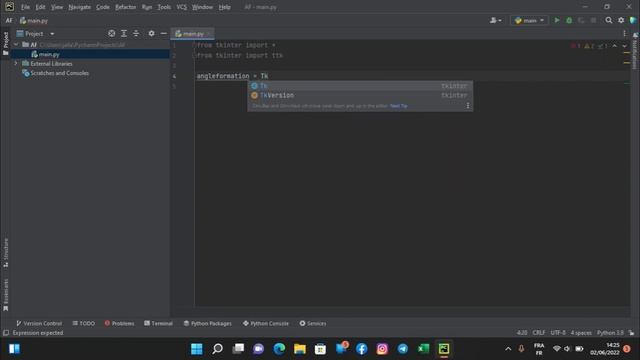The image size is (640, 360).
Task: Close the main.py editor tab
Action: (x=209, y=33)
